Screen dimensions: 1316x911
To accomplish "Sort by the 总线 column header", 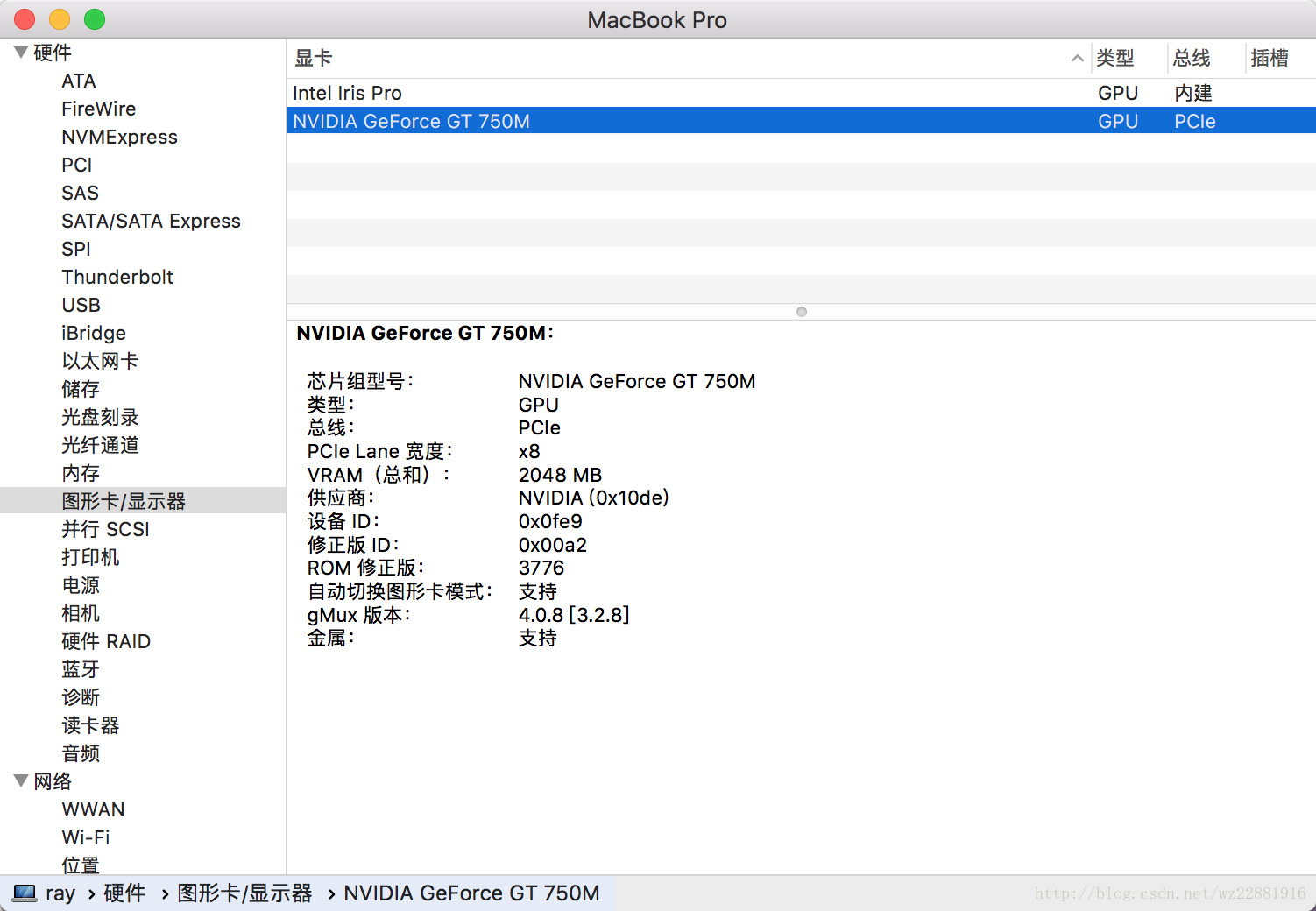I will point(1206,59).
